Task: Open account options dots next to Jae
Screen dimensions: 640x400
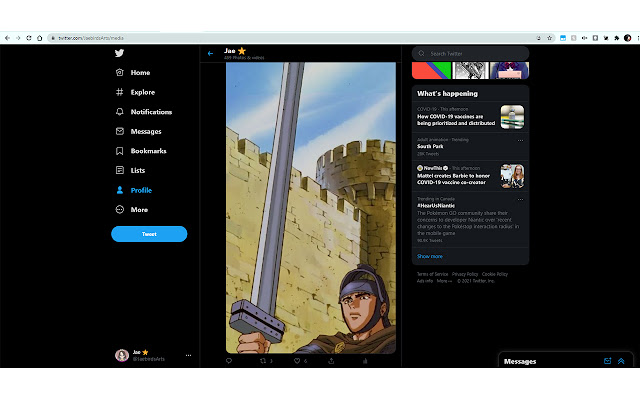Action: click(188, 356)
